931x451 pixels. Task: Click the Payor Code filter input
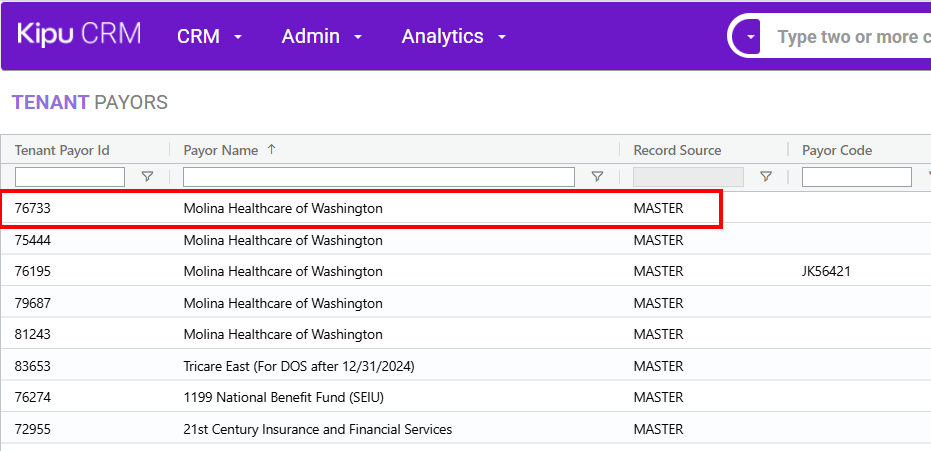pos(857,177)
